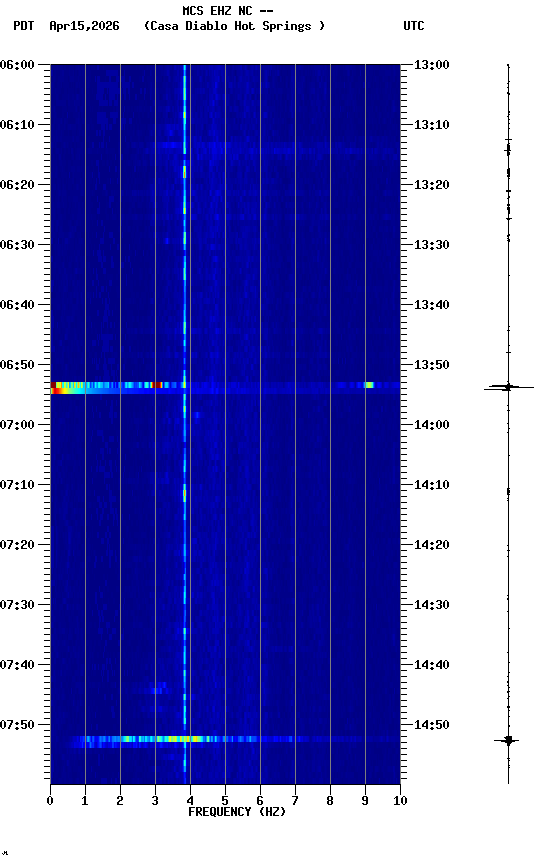Click the large seismogram spike near 13:53
Viewport: 552px width, 864px height.
[x=508, y=387]
